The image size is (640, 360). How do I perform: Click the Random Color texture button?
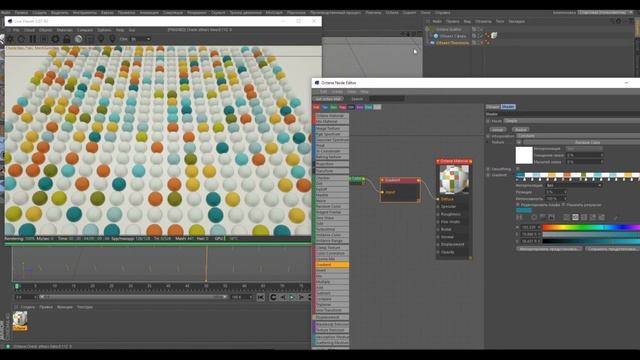pyautogui.click(x=582, y=142)
